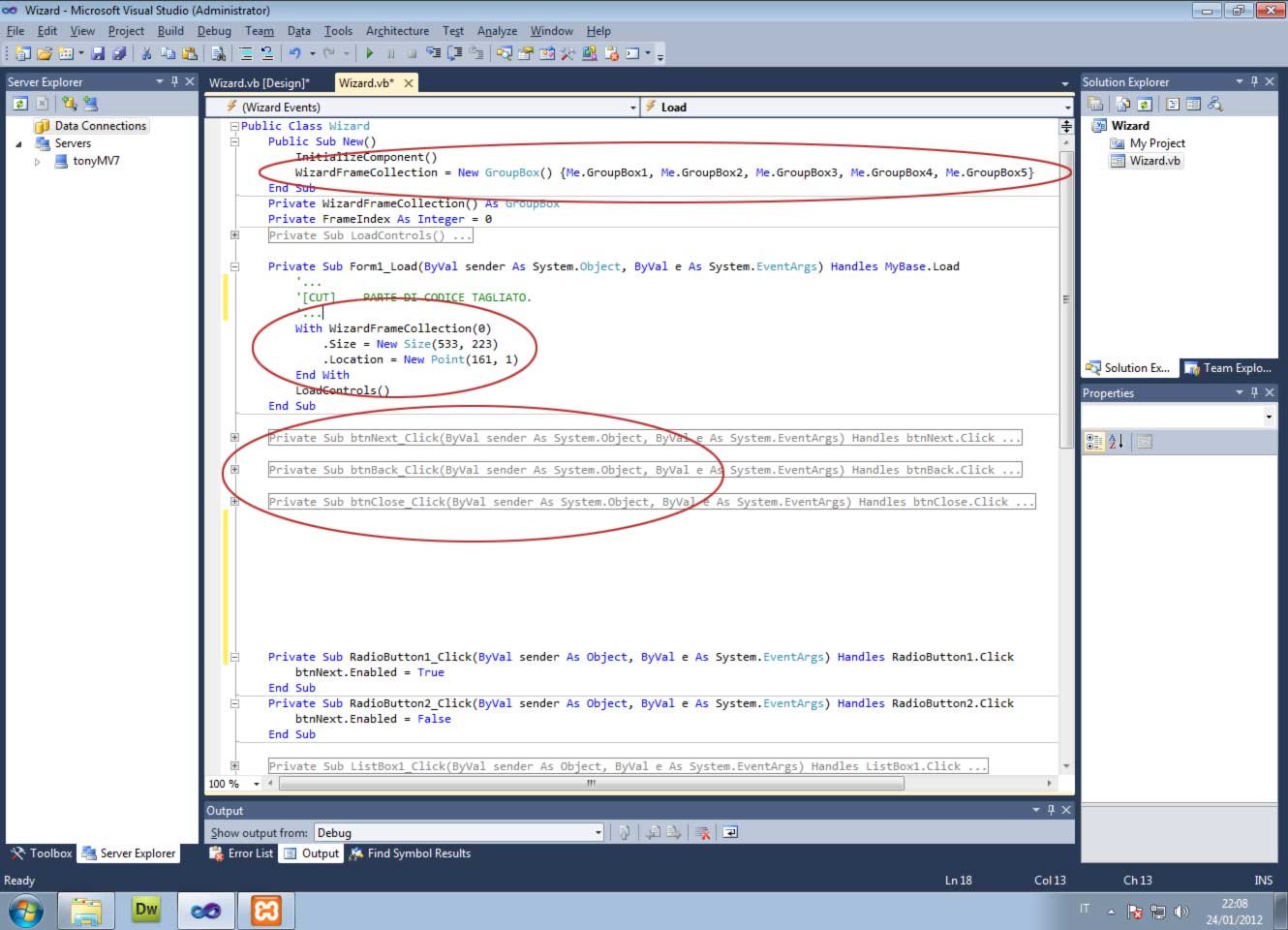Clear All output icon in Output panel

(x=703, y=832)
